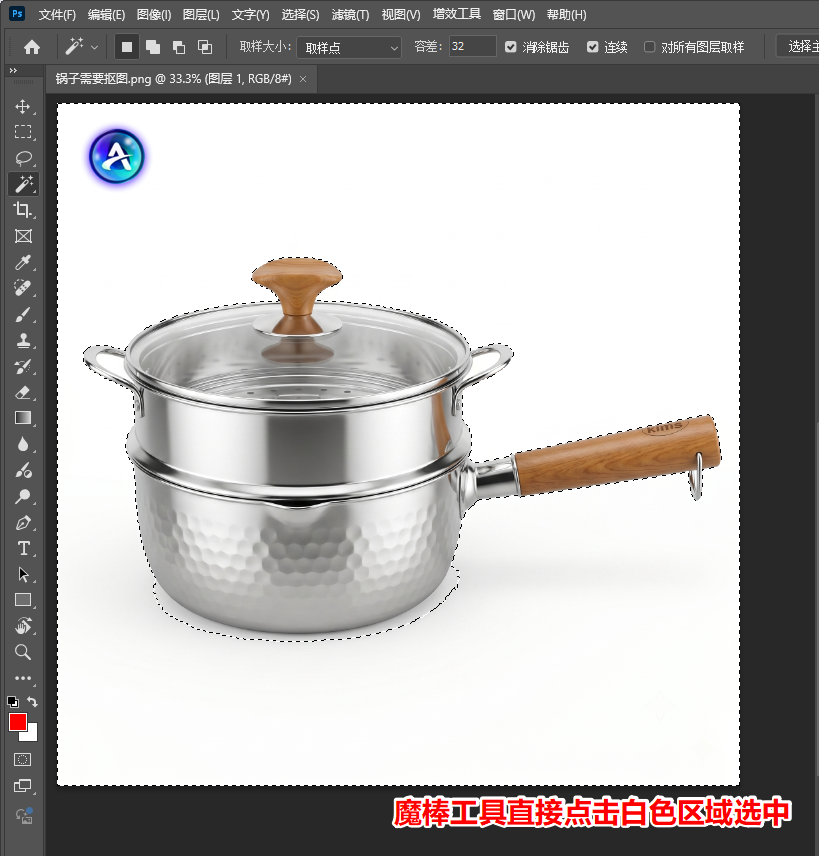Image resolution: width=819 pixels, height=856 pixels.
Task: Click the 选择主体 button in options bar
Action: (798, 47)
